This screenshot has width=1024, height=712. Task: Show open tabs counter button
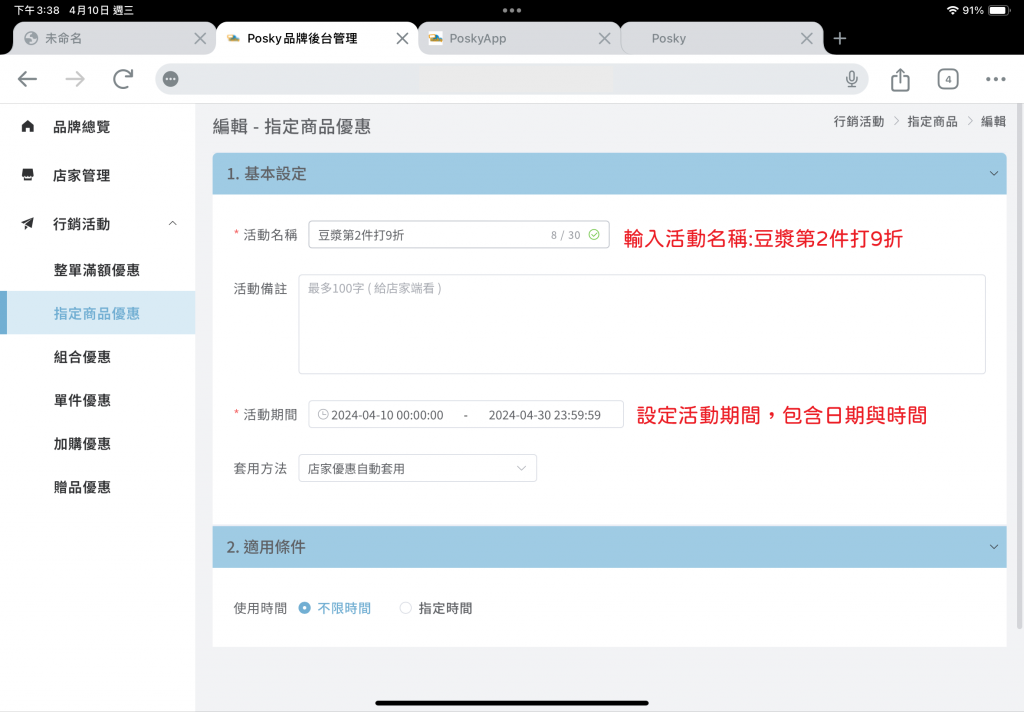pos(948,79)
